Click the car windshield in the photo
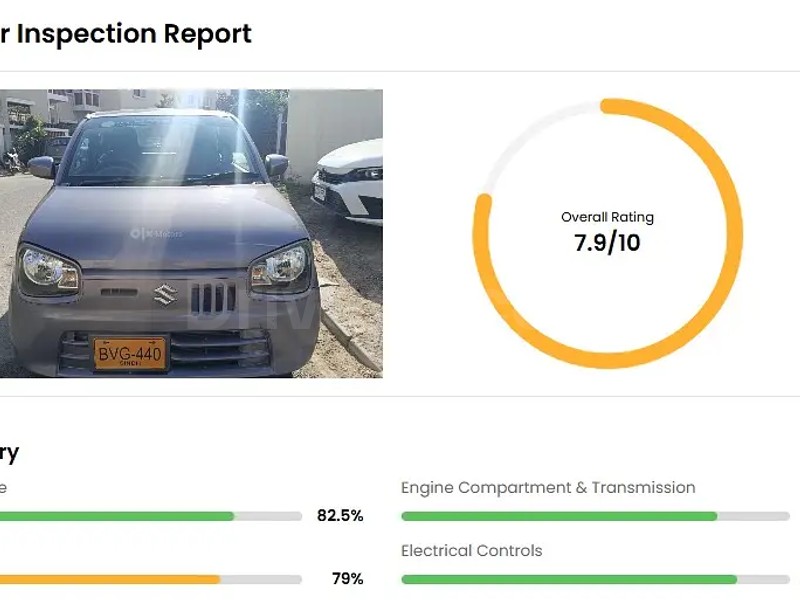 (x=160, y=152)
